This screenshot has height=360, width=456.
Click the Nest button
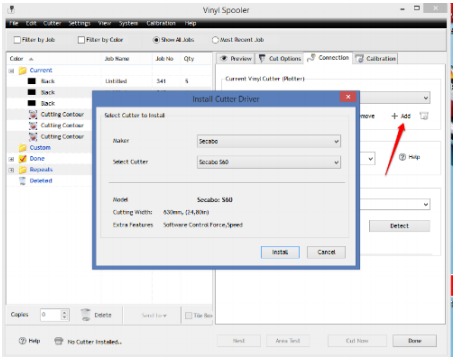[239, 341]
